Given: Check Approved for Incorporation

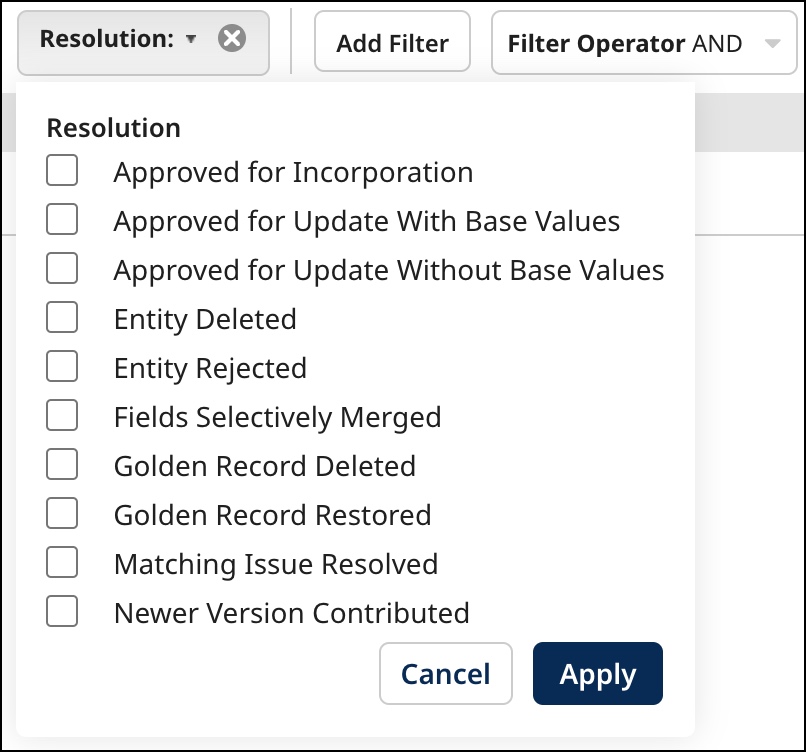Looking at the screenshot, I should [x=61, y=171].
